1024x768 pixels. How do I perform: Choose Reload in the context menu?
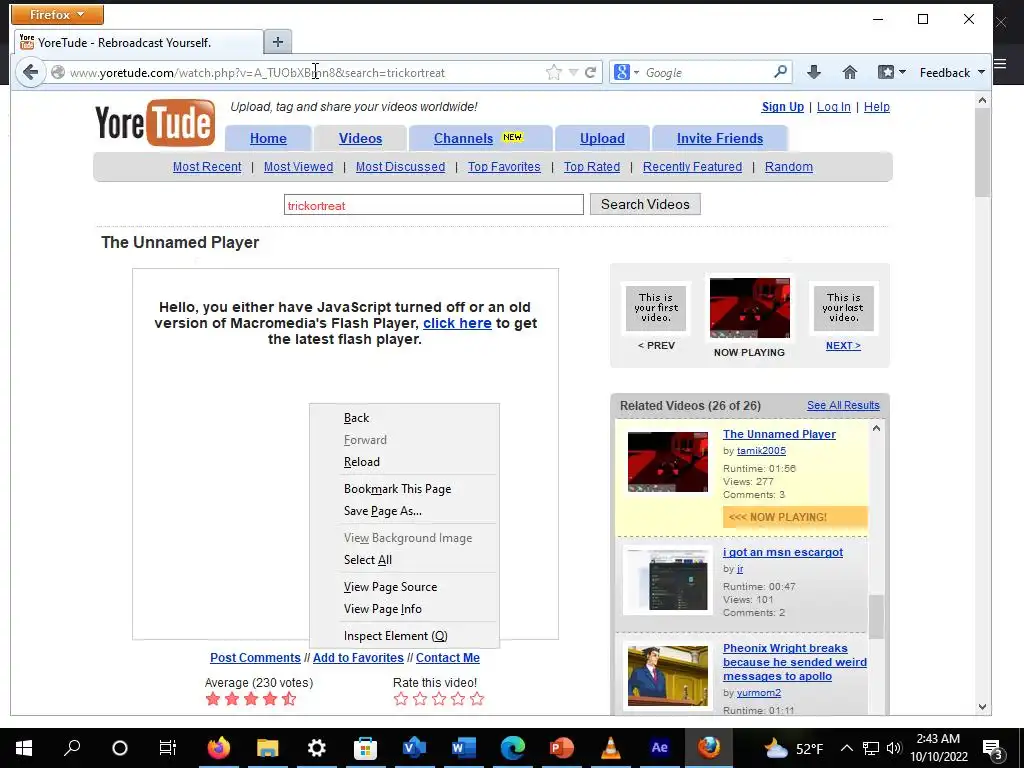coord(404,462)
